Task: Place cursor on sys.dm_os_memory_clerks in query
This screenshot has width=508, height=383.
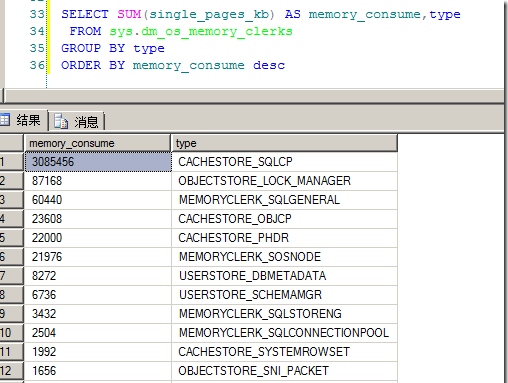Action: [201, 31]
